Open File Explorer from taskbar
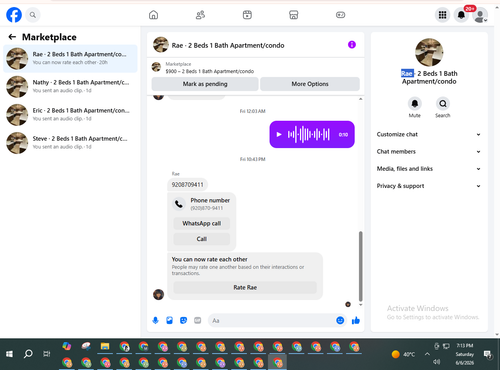 pos(105,346)
